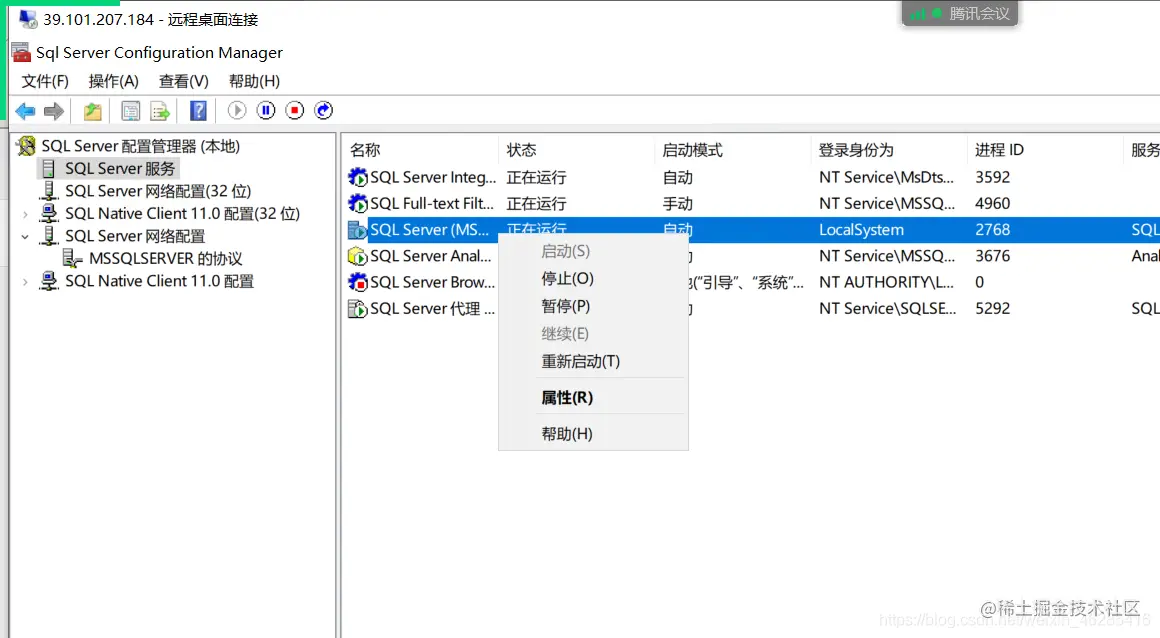This screenshot has height=638, width=1160.
Task: Open the 查看(V) menu
Action: click(183, 81)
